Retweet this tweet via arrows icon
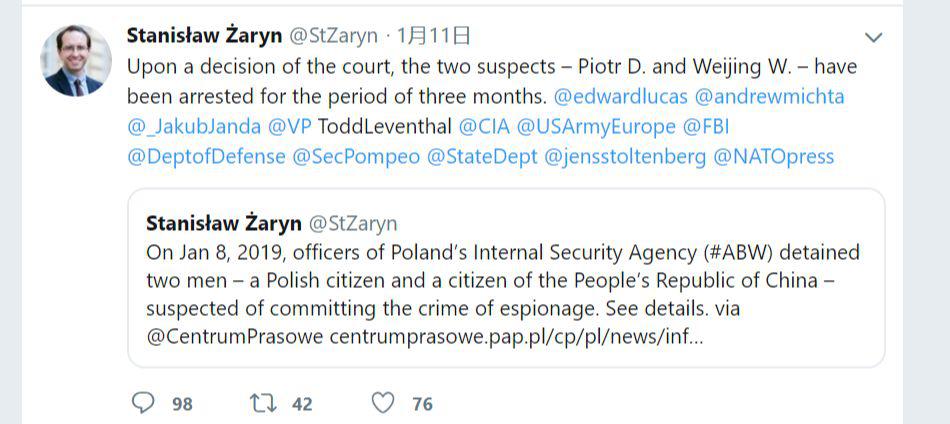Image resolution: width=950 pixels, height=424 pixels. pyautogui.click(x=263, y=403)
